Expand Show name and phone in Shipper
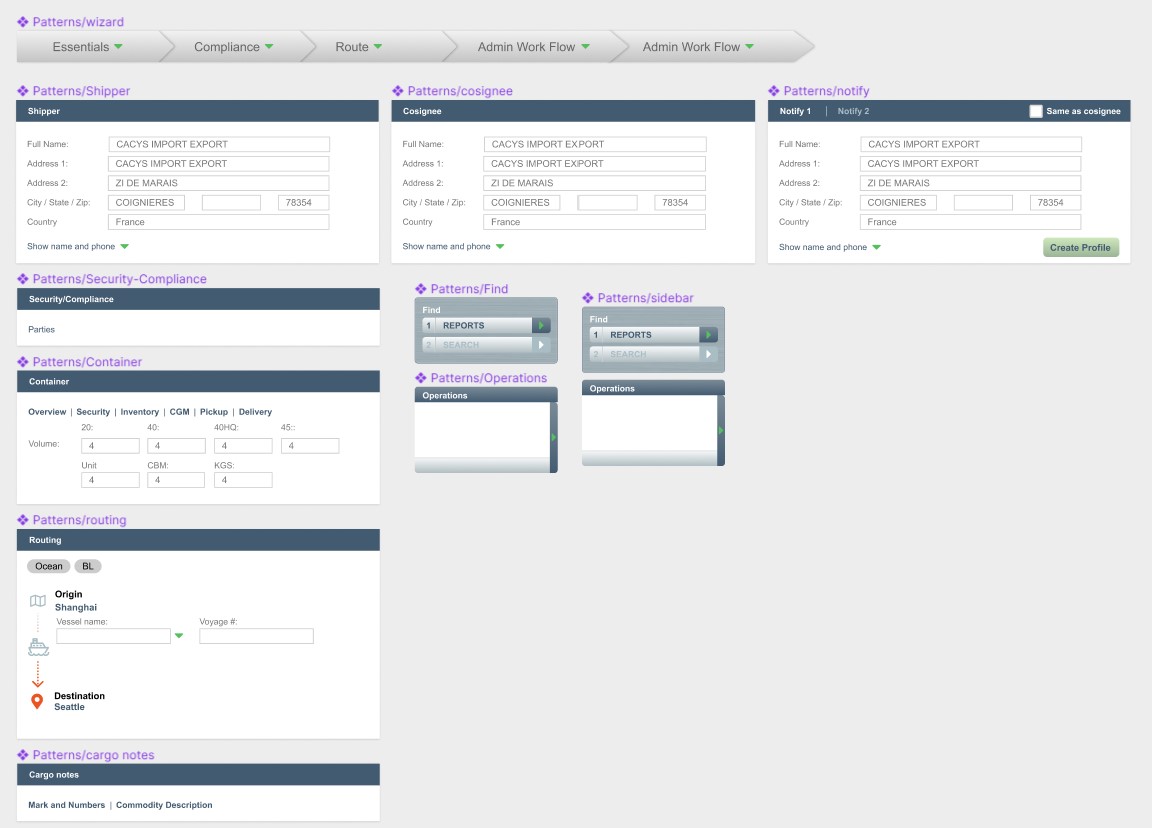Screen dimensions: 1152x828 tap(78, 246)
